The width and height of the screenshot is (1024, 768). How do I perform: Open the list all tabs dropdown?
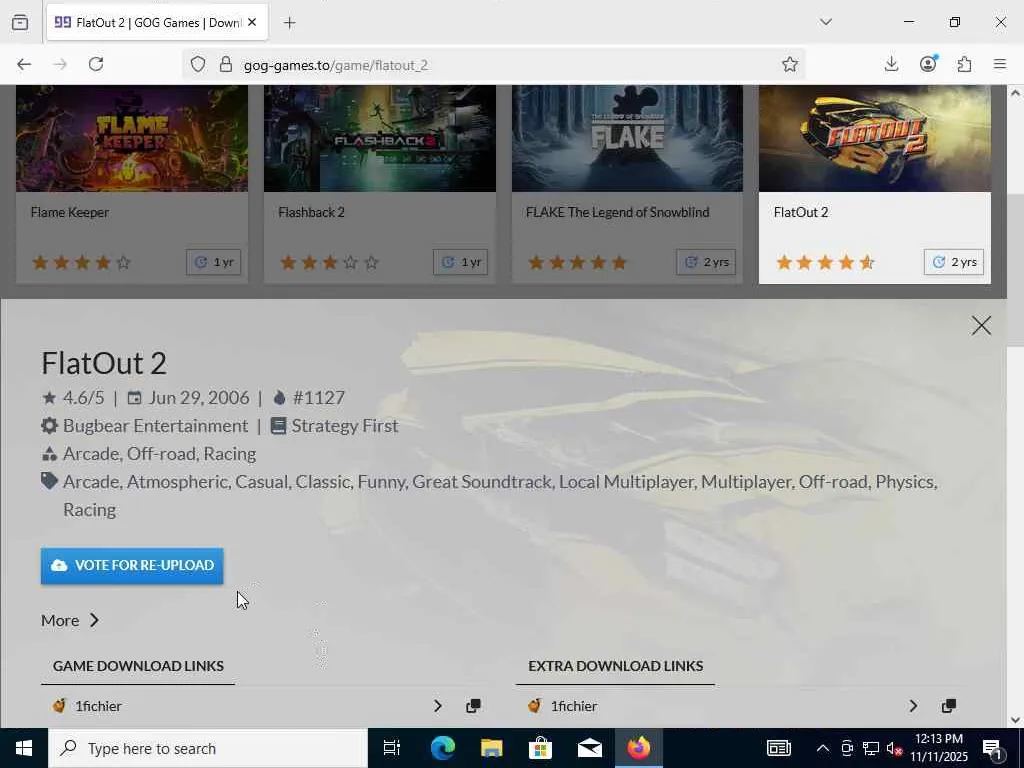tap(826, 22)
